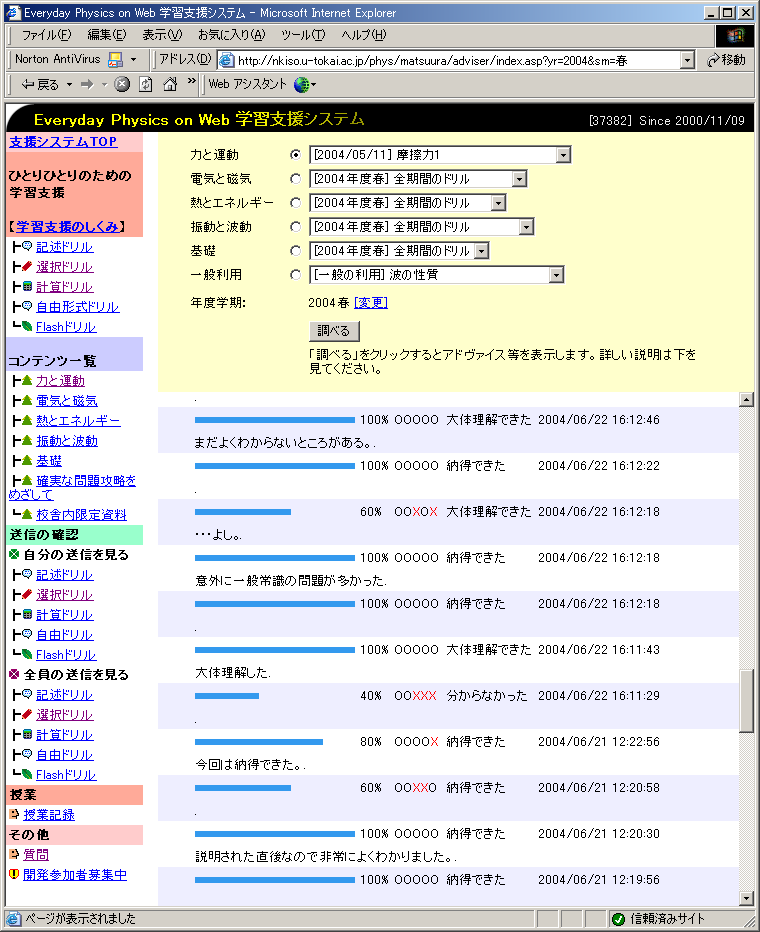Select the 力と運動 radio button
760x932 pixels.
(295, 155)
